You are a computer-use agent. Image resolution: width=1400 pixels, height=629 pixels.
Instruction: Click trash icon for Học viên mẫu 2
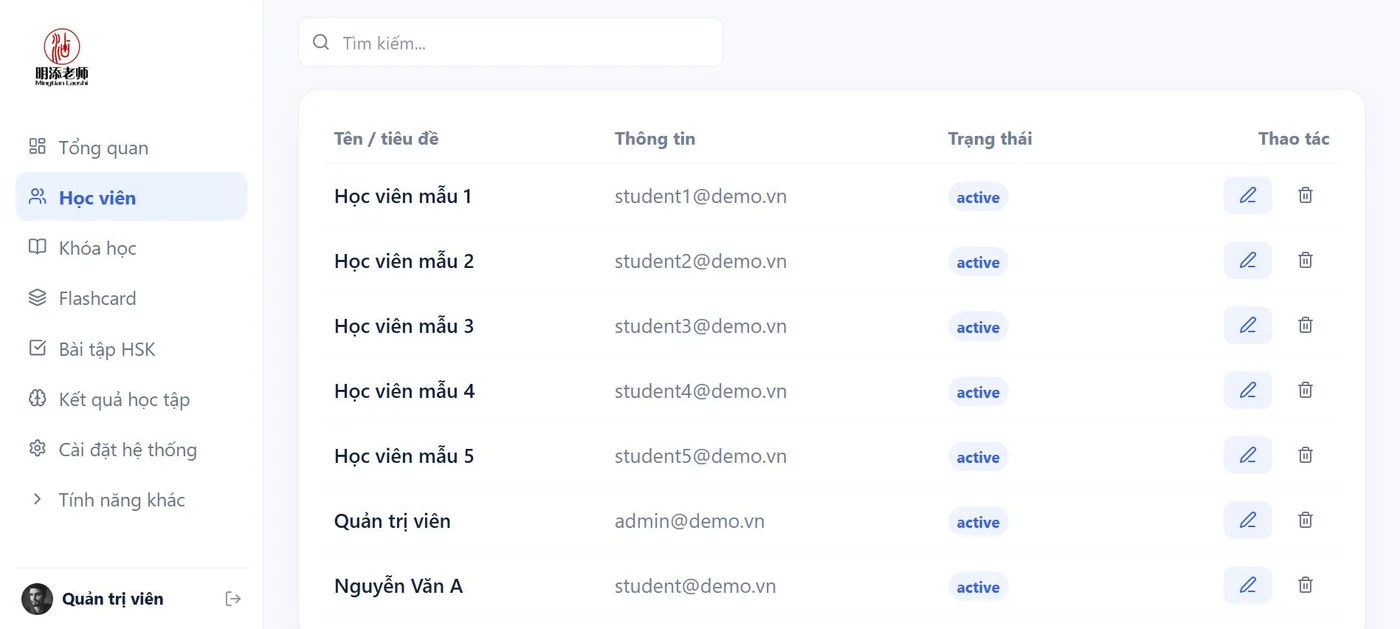(1305, 260)
